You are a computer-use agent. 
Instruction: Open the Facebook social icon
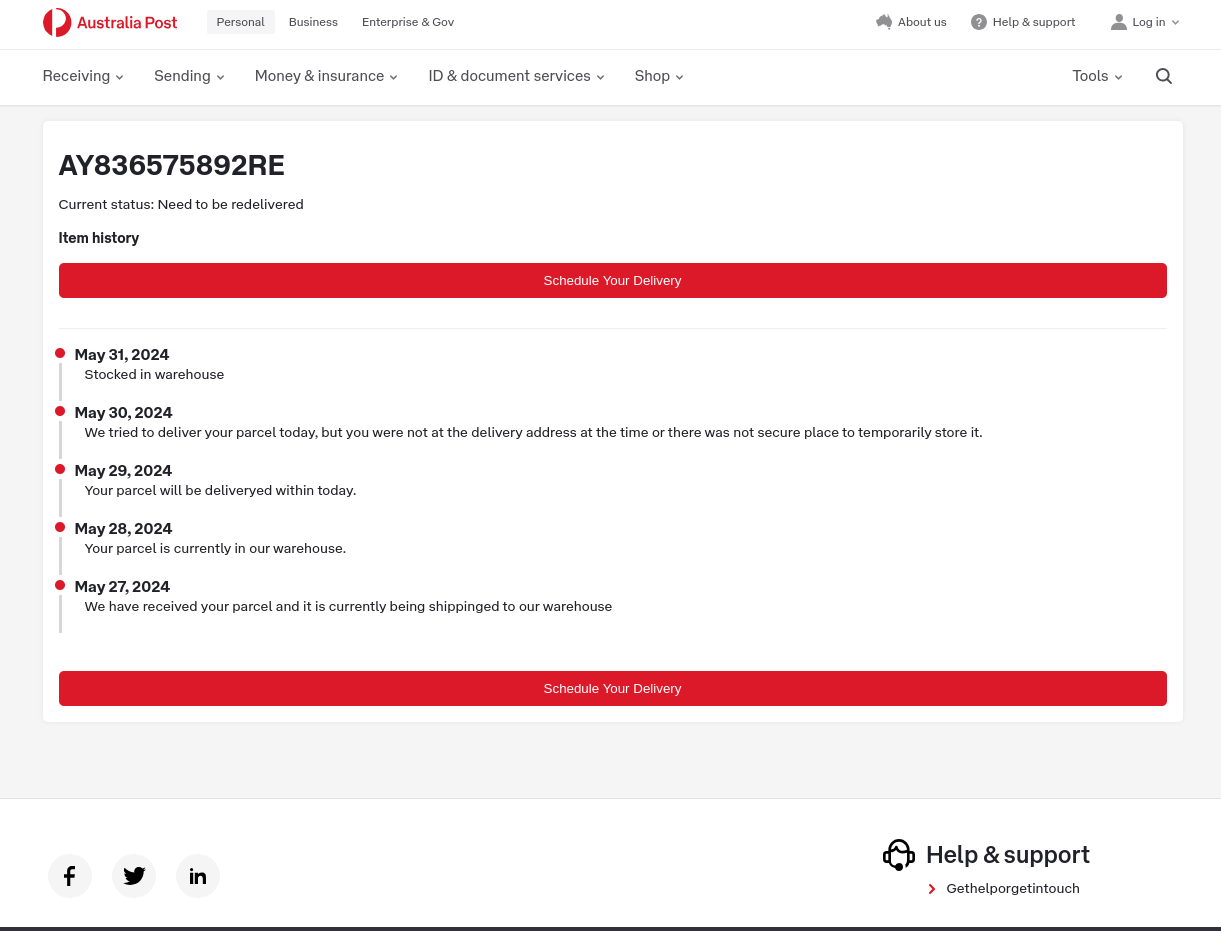[69, 875]
